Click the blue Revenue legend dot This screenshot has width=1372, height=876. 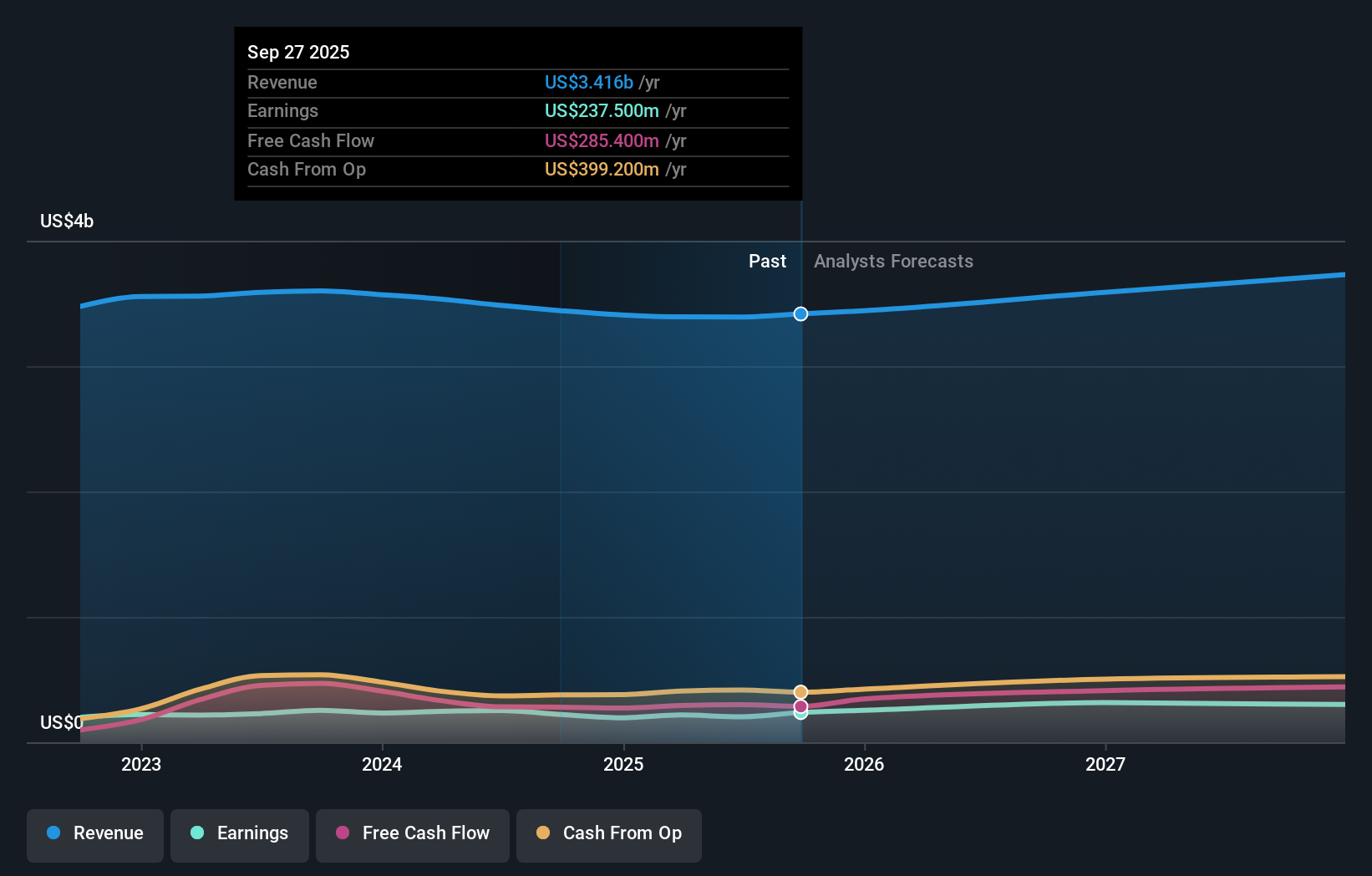point(54,833)
